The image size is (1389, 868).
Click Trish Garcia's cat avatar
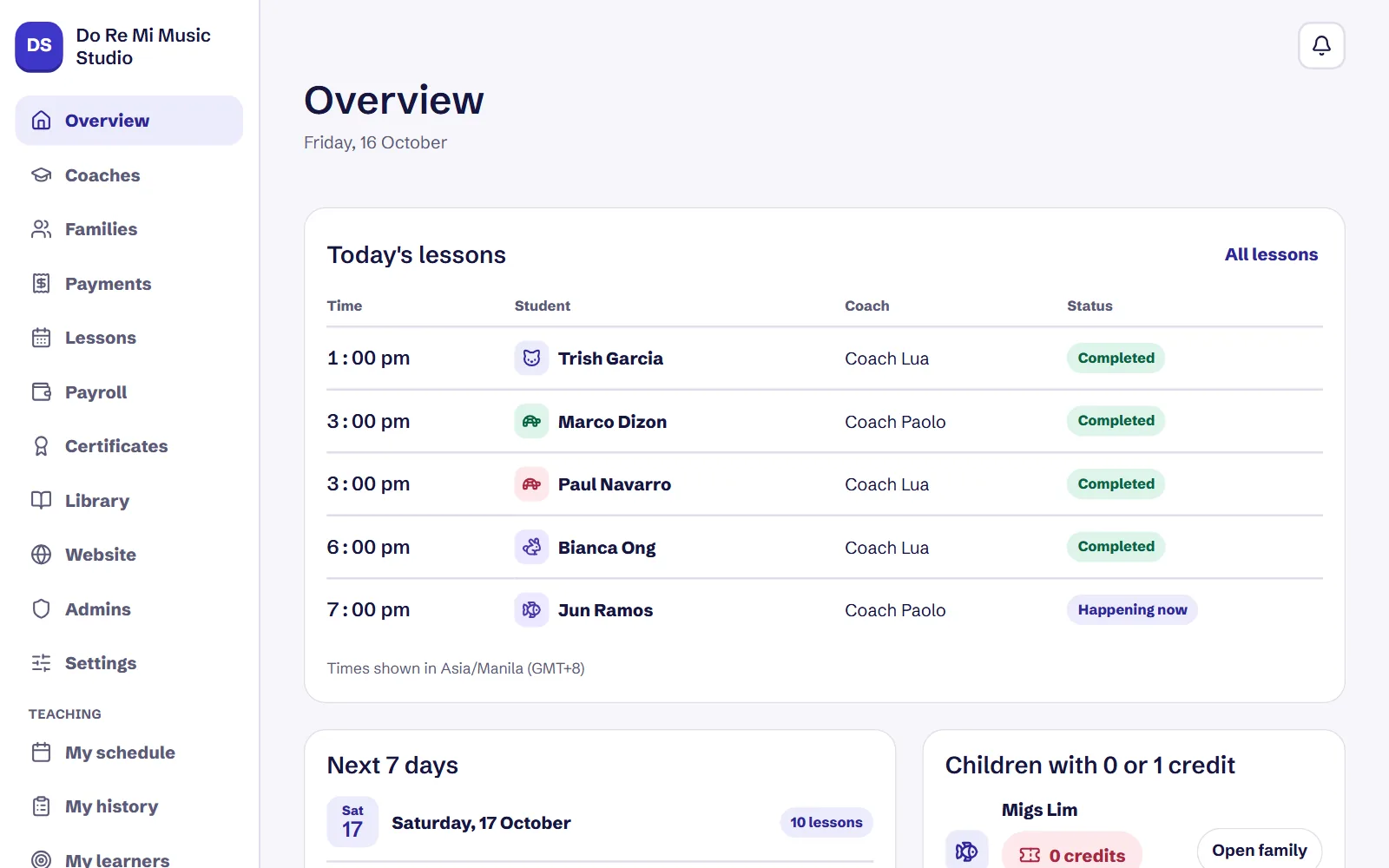pos(531,358)
